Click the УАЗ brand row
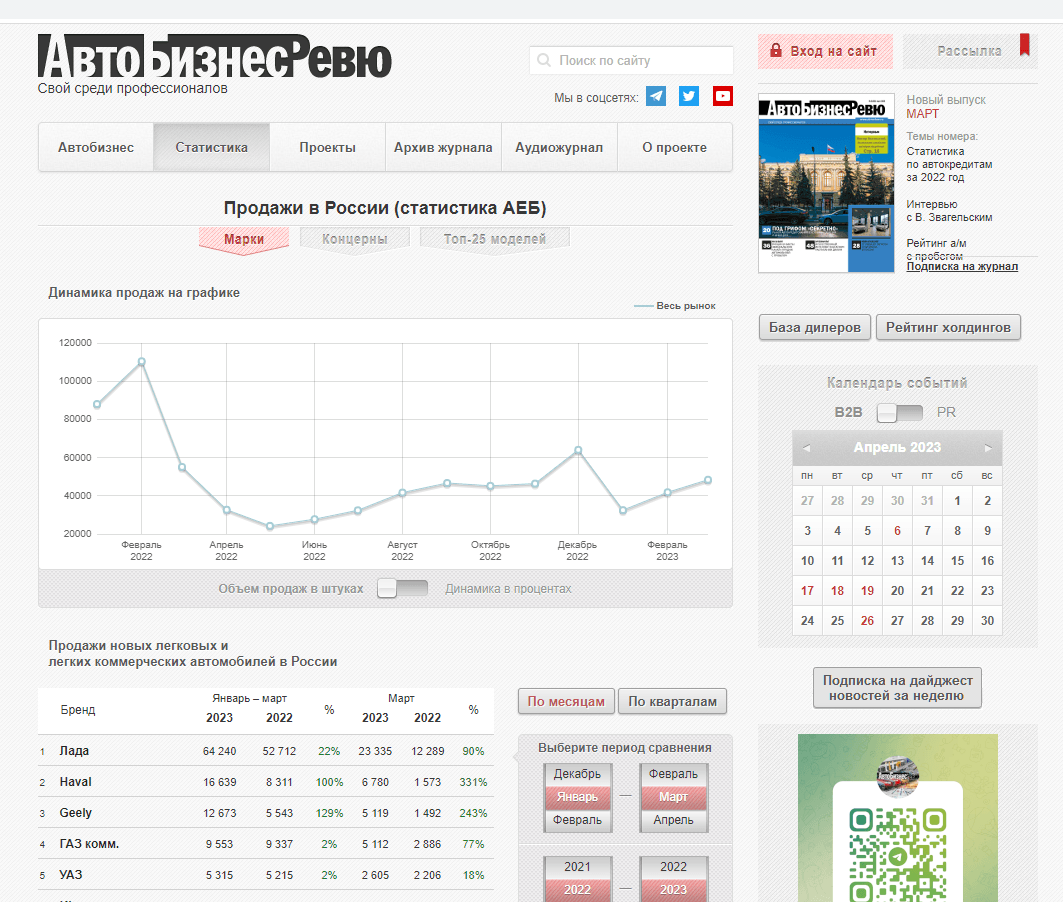 pos(266,875)
